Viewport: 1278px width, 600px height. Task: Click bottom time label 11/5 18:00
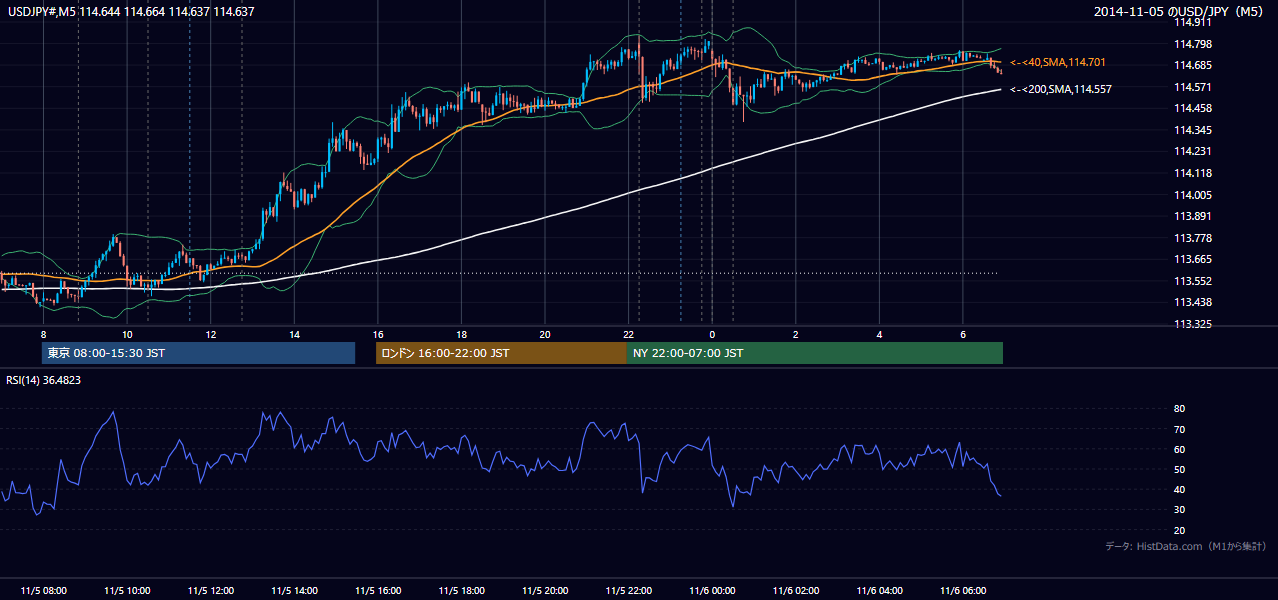pyautogui.click(x=461, y=591)
